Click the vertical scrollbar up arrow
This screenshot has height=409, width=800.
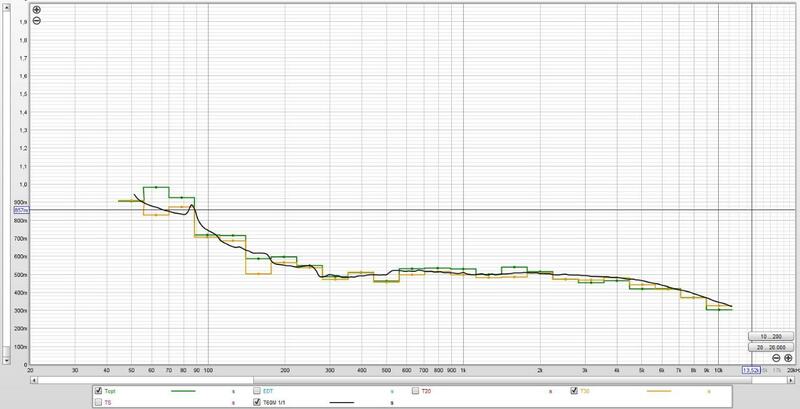point(6,5)
